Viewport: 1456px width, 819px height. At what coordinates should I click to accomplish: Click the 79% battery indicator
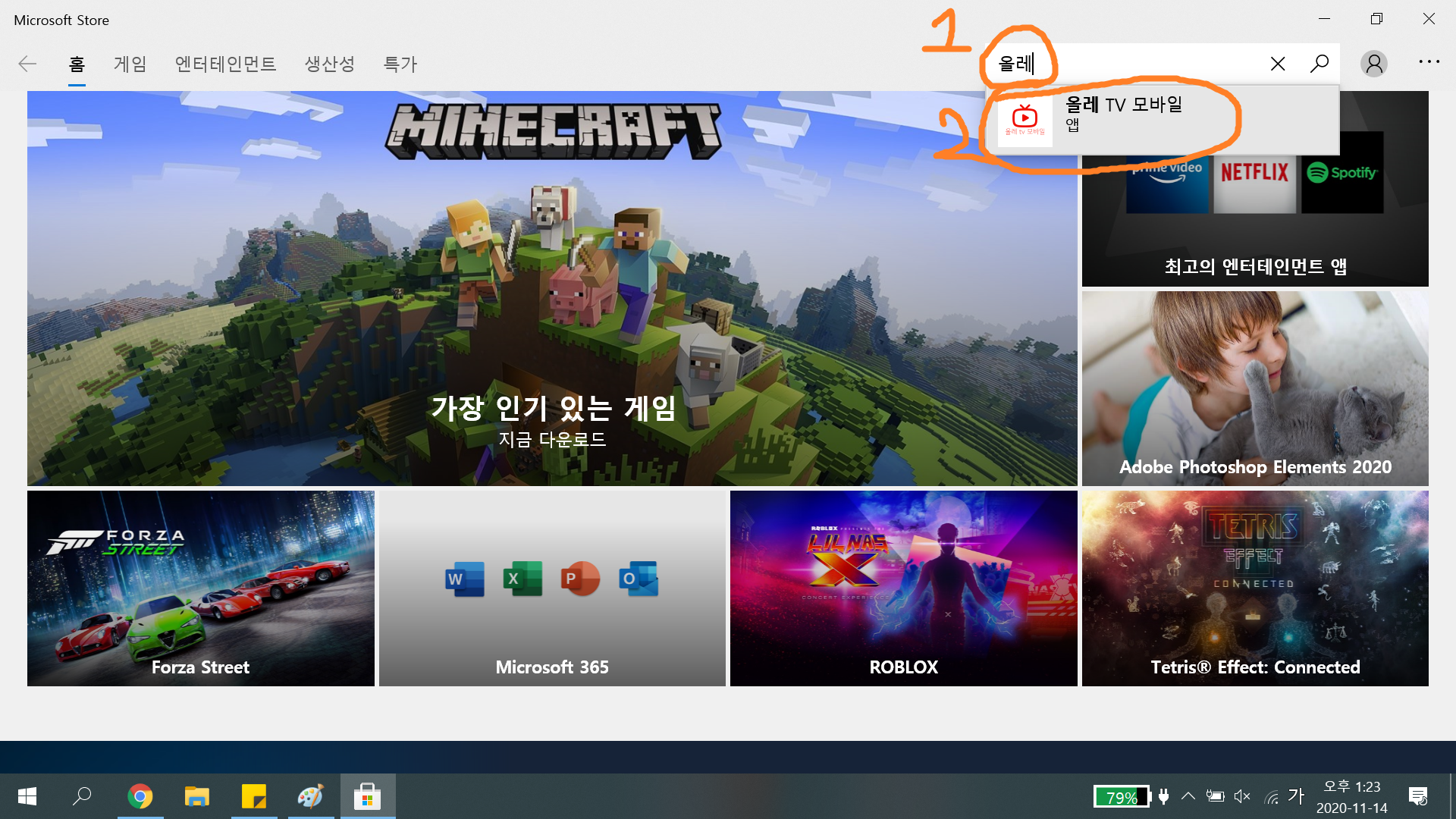1122,797
